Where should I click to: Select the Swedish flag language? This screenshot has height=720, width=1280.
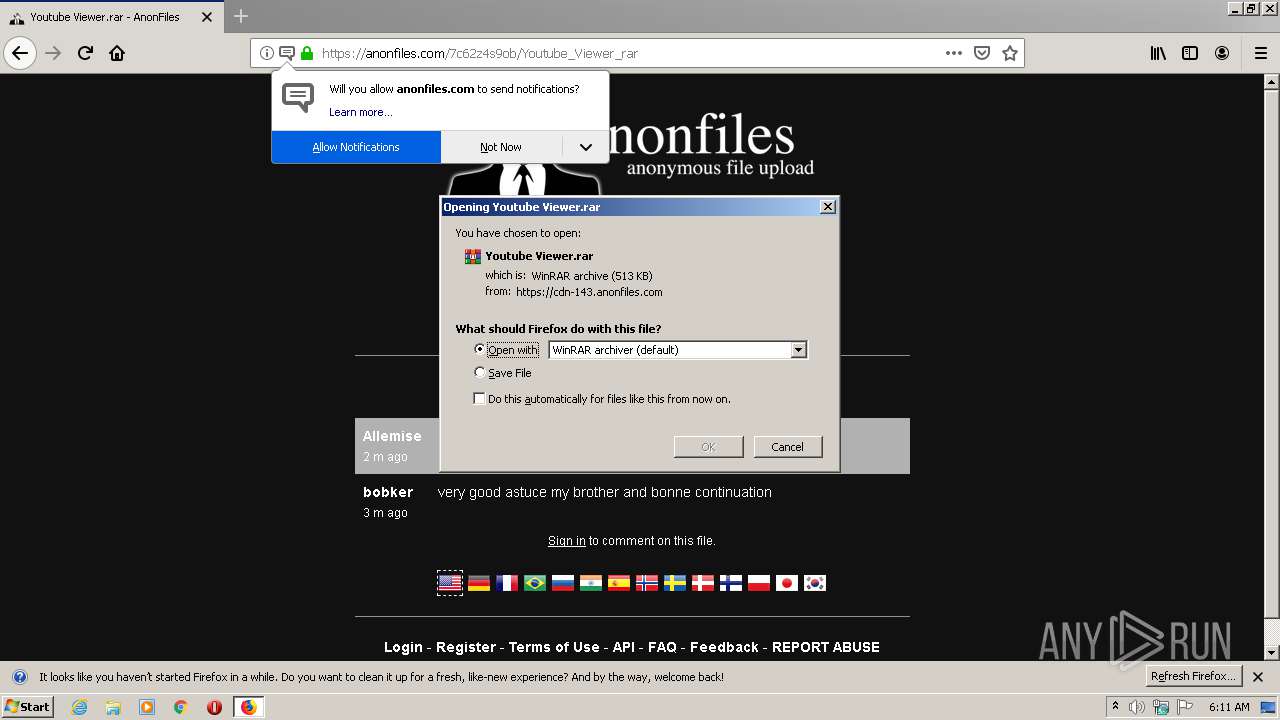675,583
